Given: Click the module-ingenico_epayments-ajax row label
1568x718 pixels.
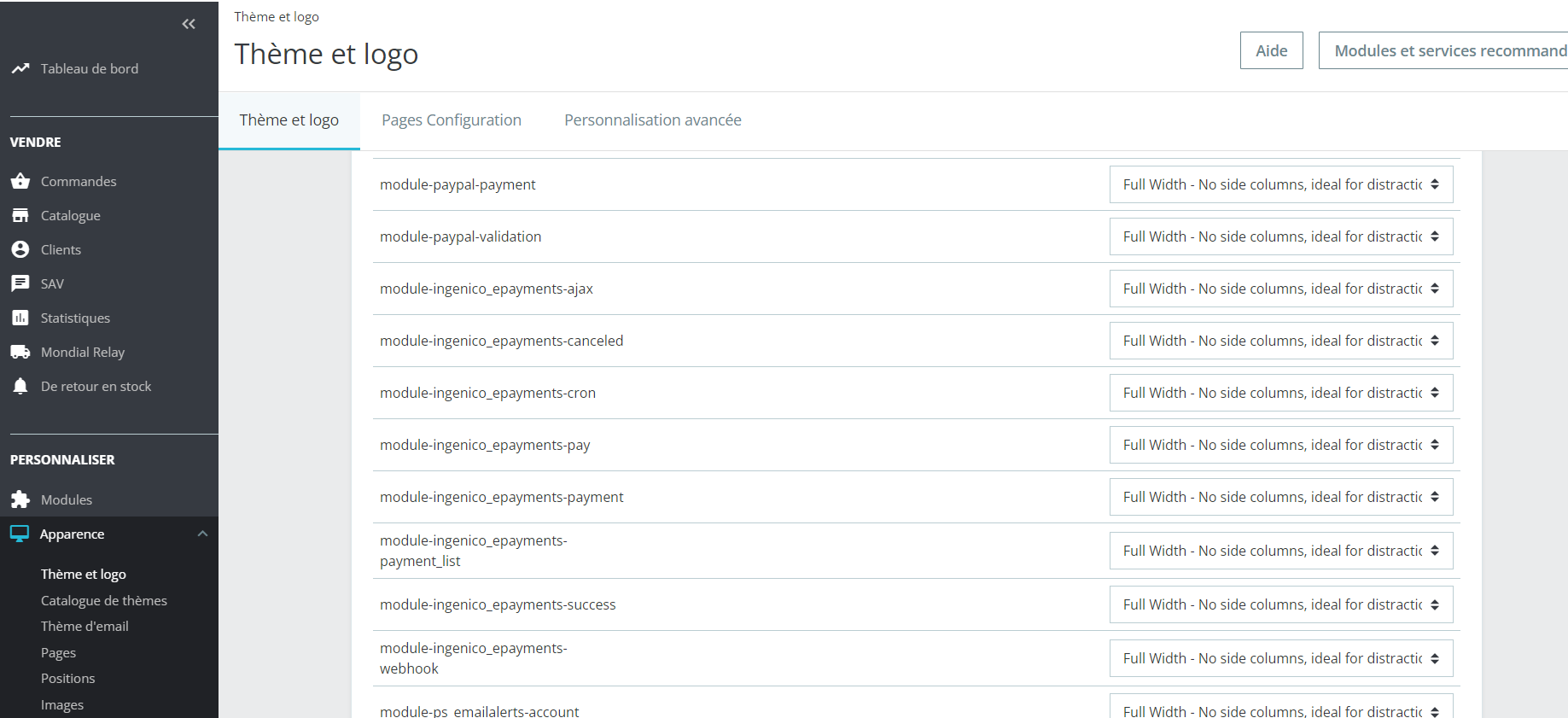Looking at the screenshot, I should pyautogui.click(x=487, y=289).
